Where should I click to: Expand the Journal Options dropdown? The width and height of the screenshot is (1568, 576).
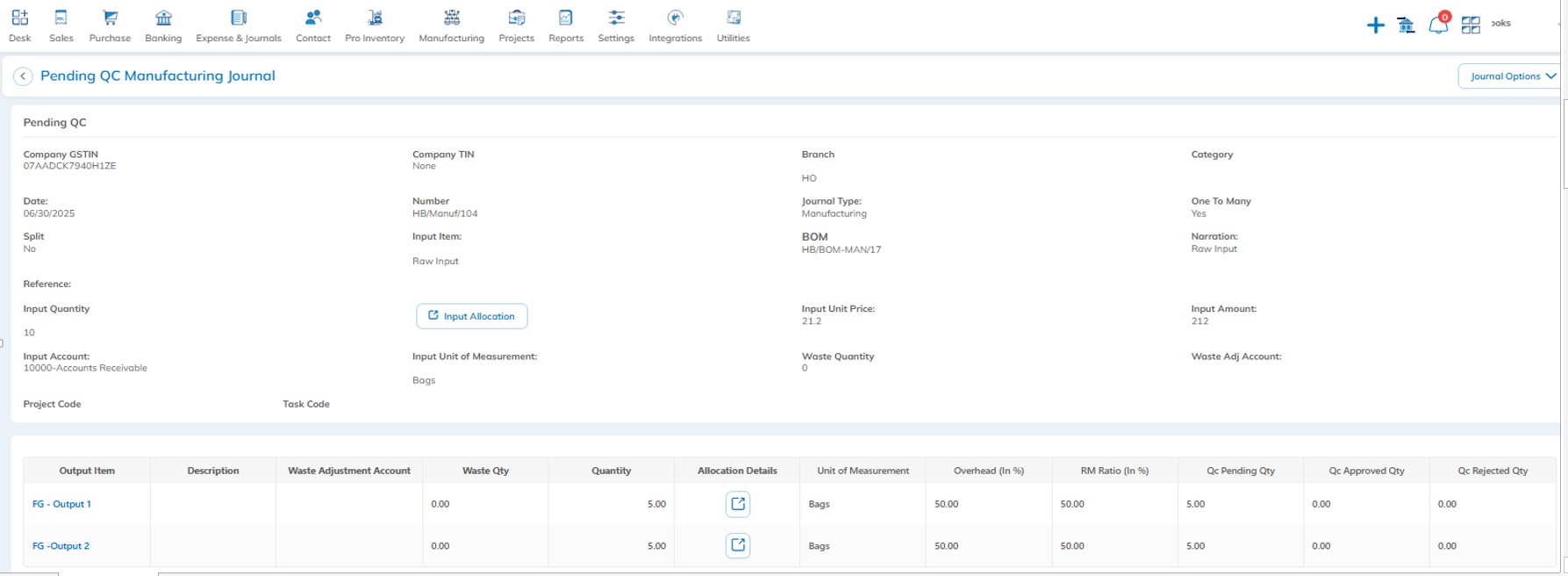pyautogui.click(x=1509, y=76)
